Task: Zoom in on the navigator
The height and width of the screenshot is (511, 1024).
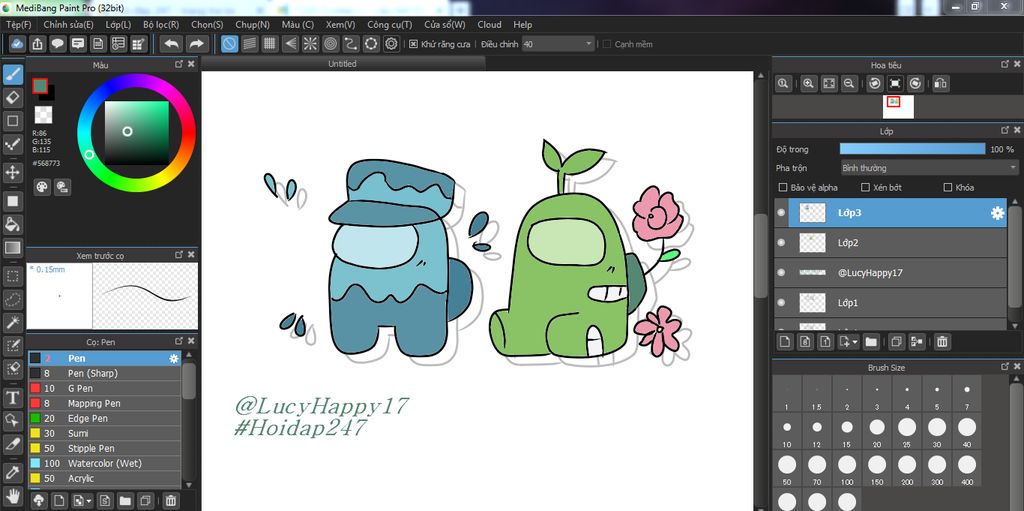Action: pos(808,83)
